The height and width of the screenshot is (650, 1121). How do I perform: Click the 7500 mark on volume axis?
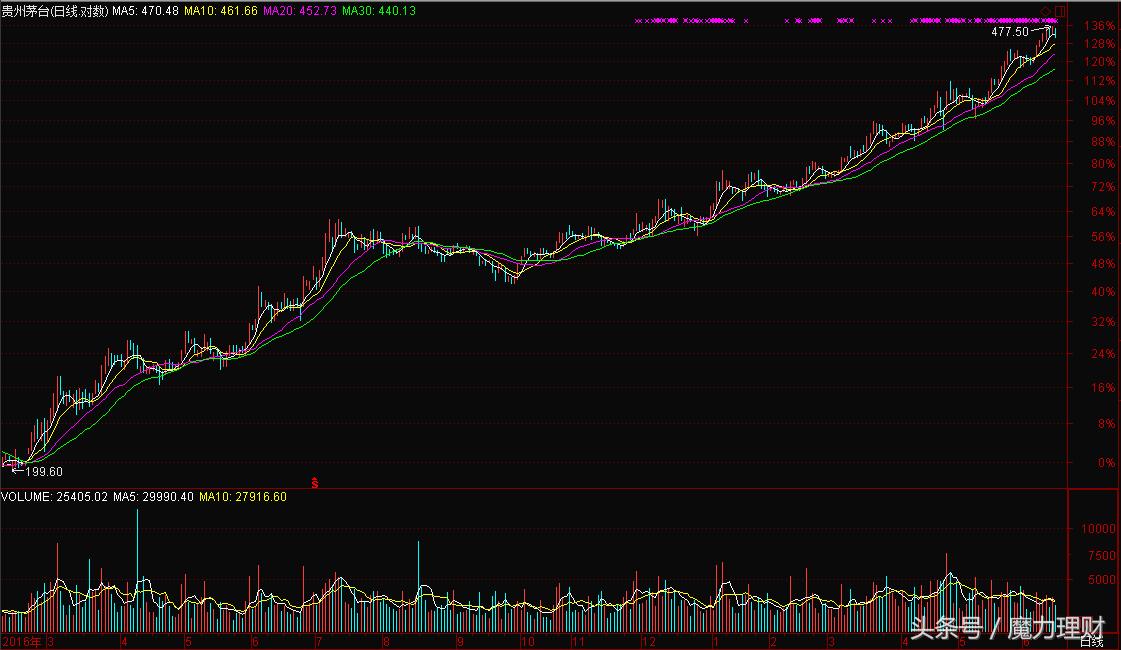point(1102,555)
